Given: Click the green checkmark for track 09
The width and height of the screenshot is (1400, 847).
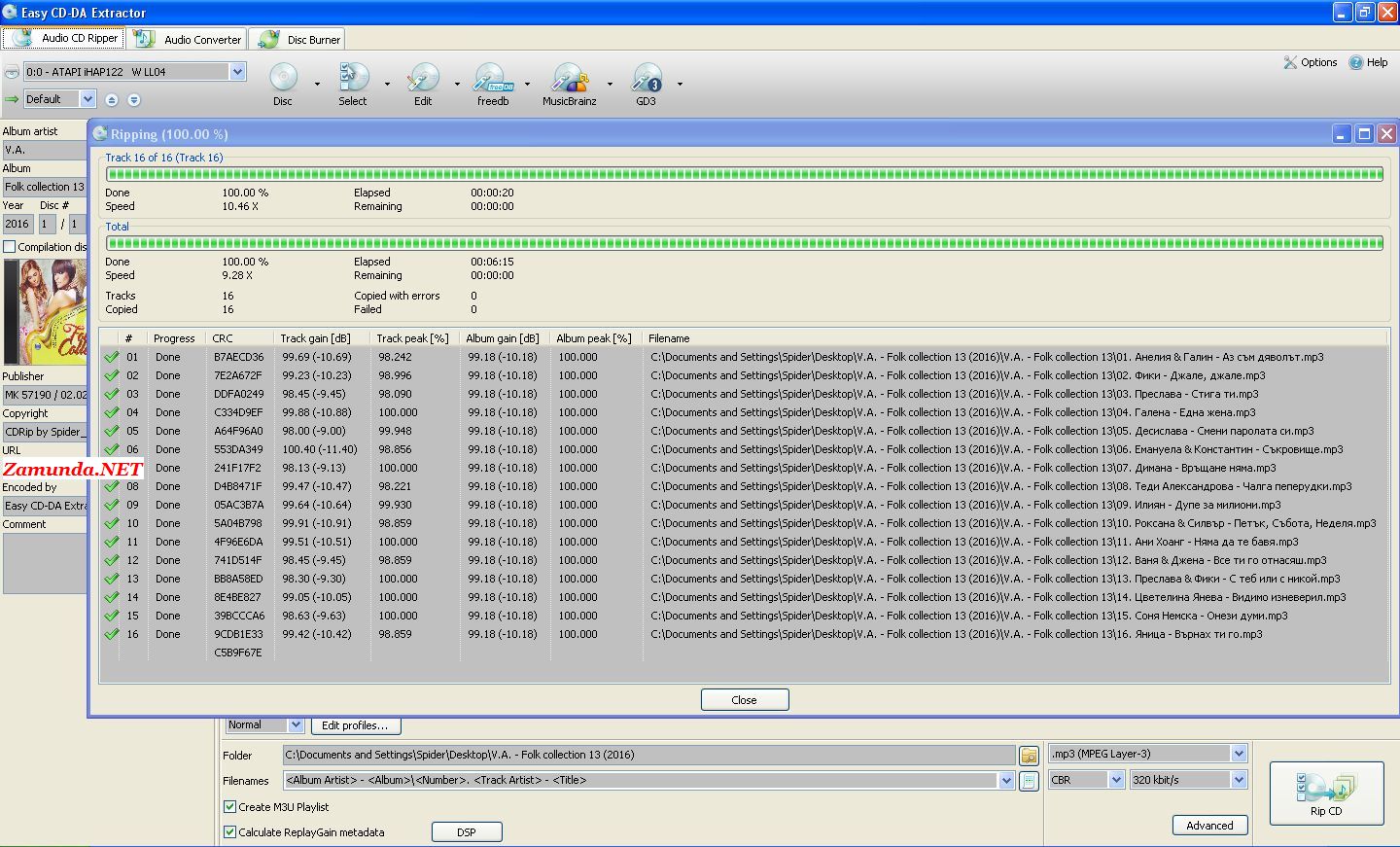Looking at the screenshot, I should [x=112, y=505].
